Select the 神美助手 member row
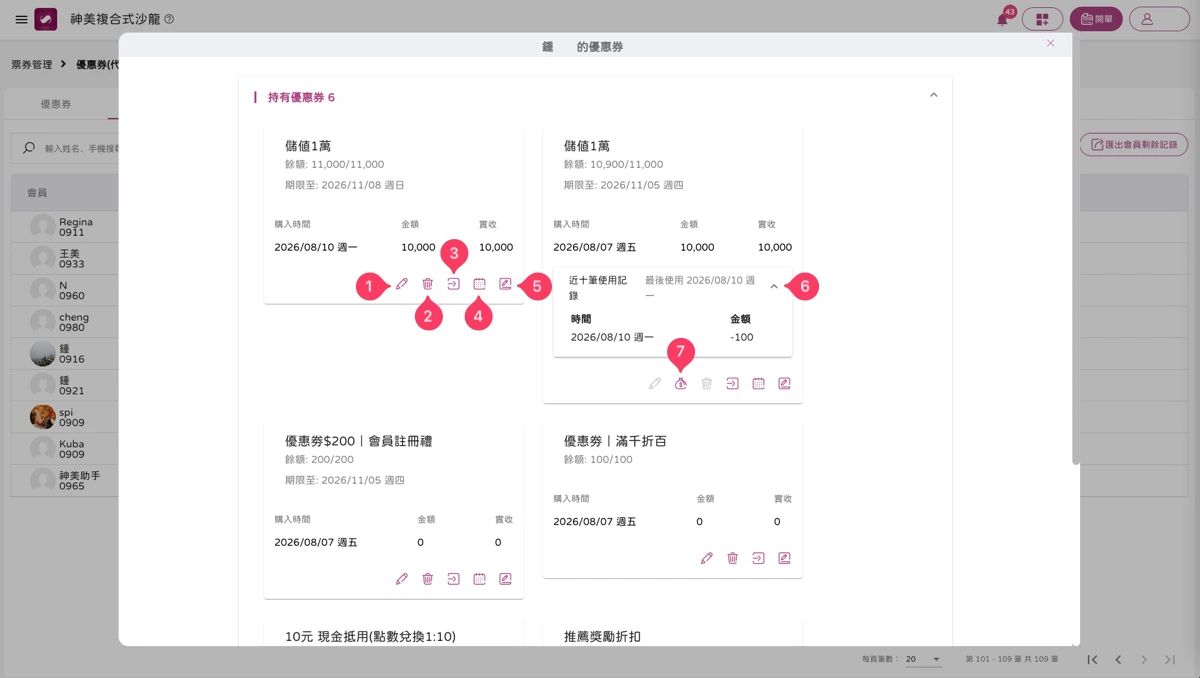Screen dimensions: 1200x678 (65, 481)
